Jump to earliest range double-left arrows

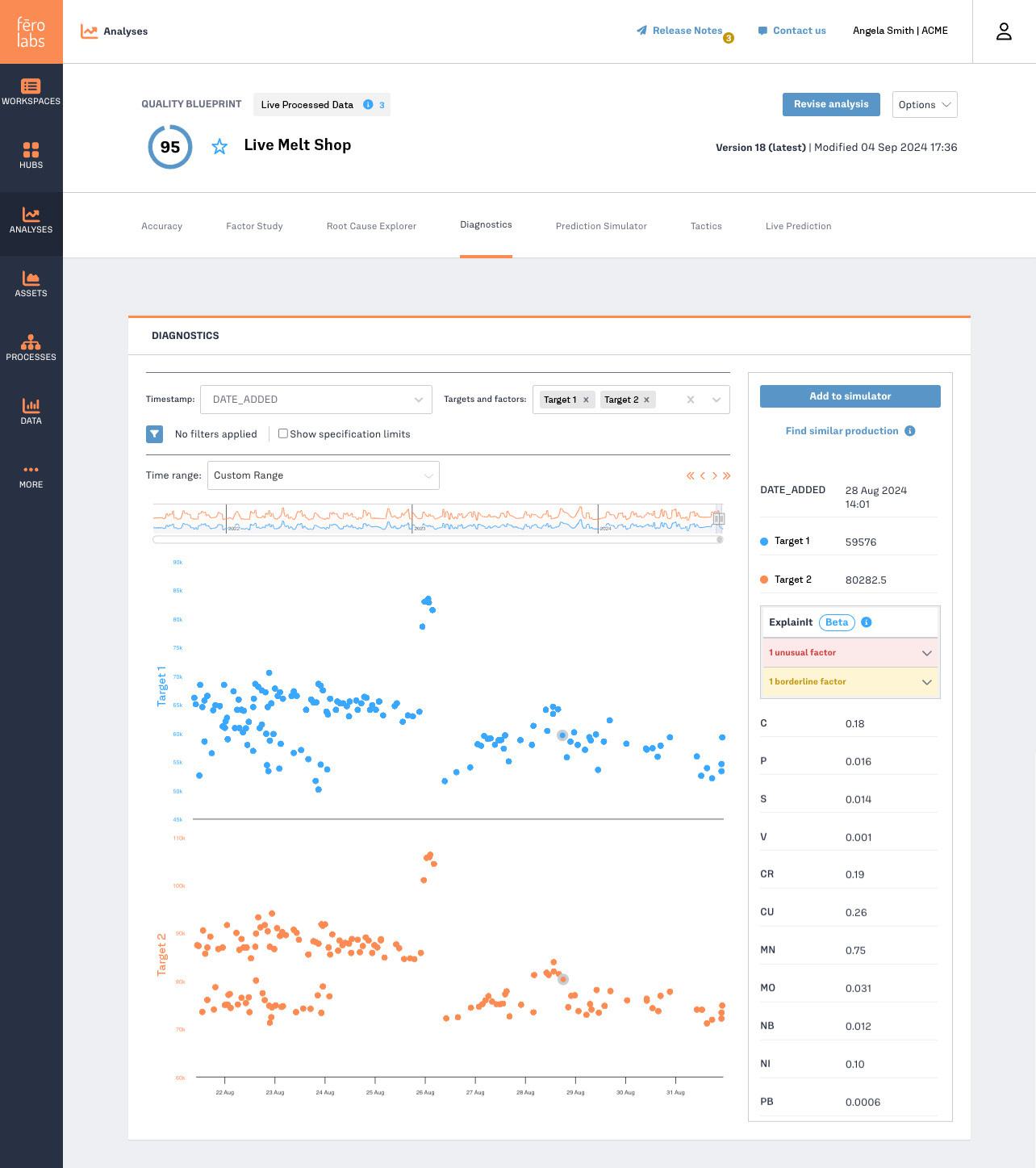coord(691,476)
